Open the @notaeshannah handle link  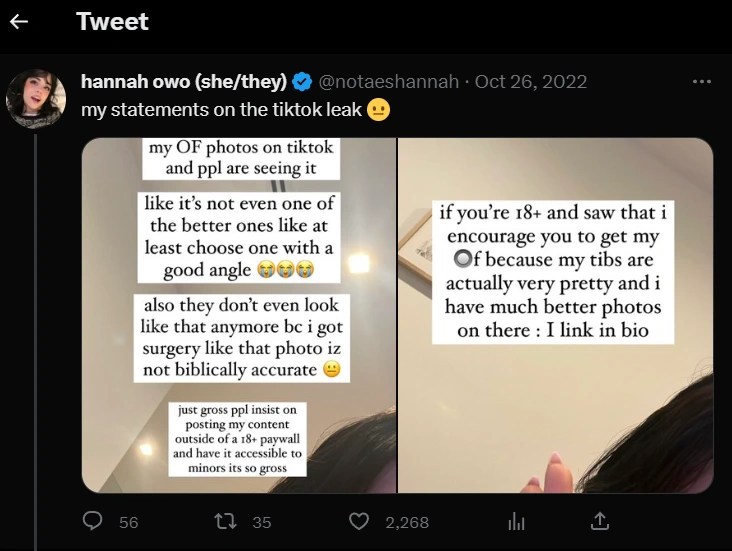point(389,82)
